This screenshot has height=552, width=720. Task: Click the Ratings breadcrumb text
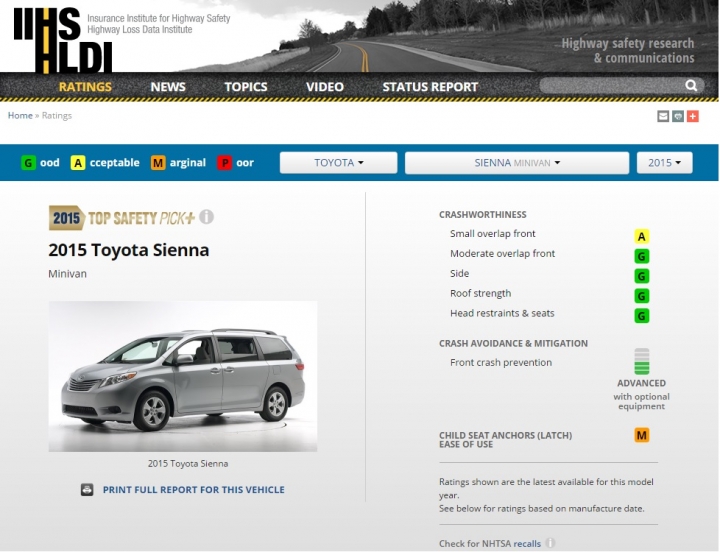(x=56, y=115)
